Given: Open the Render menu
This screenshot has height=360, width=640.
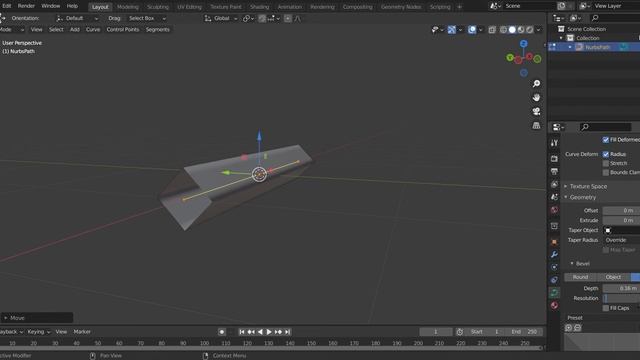Looking at the screenshot, I should point(26,6).
